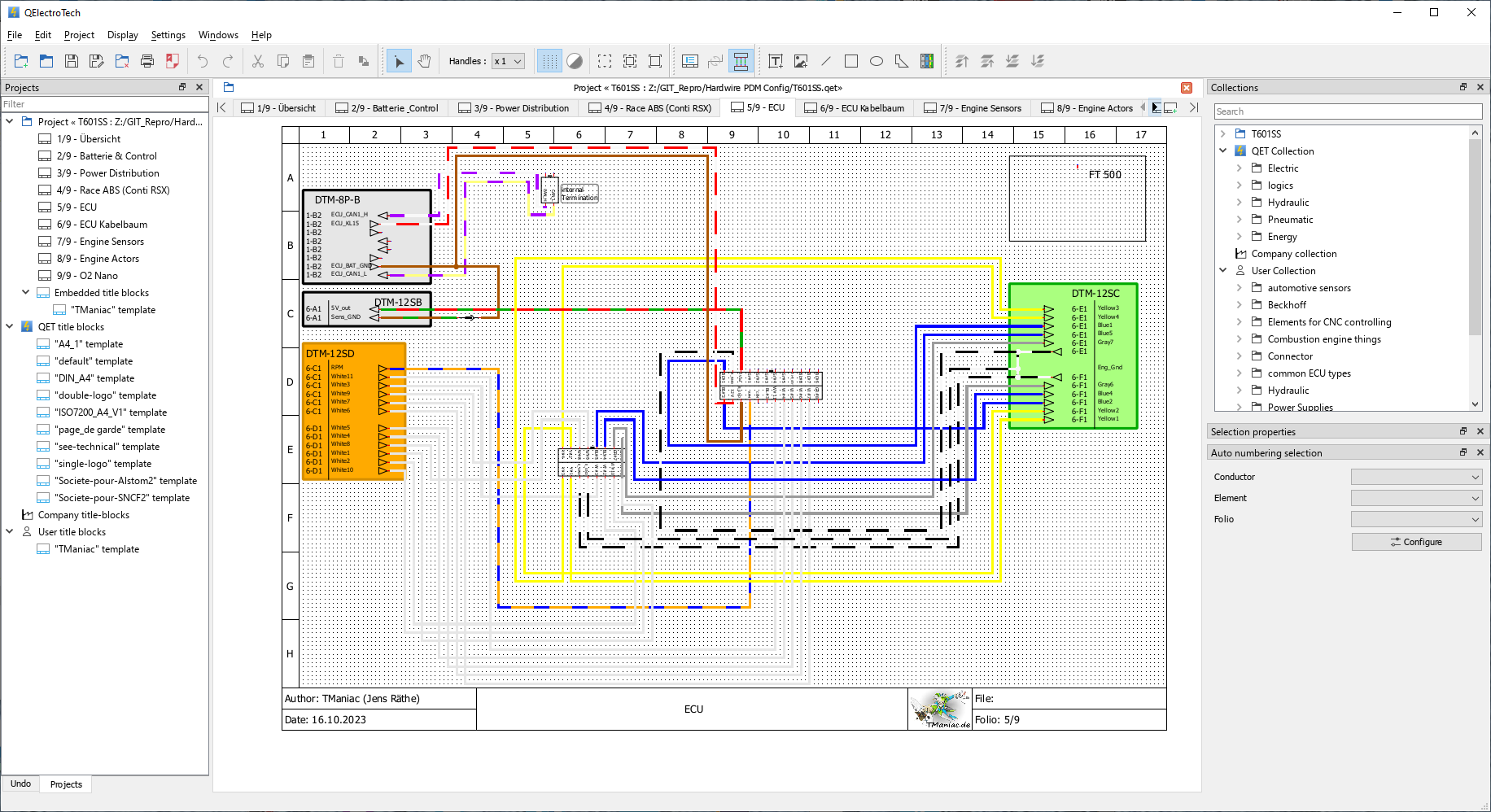1491x812 pixels.
Task: Switch to 1/9 - Übersicht tab
Action: [x=278, y=108]
